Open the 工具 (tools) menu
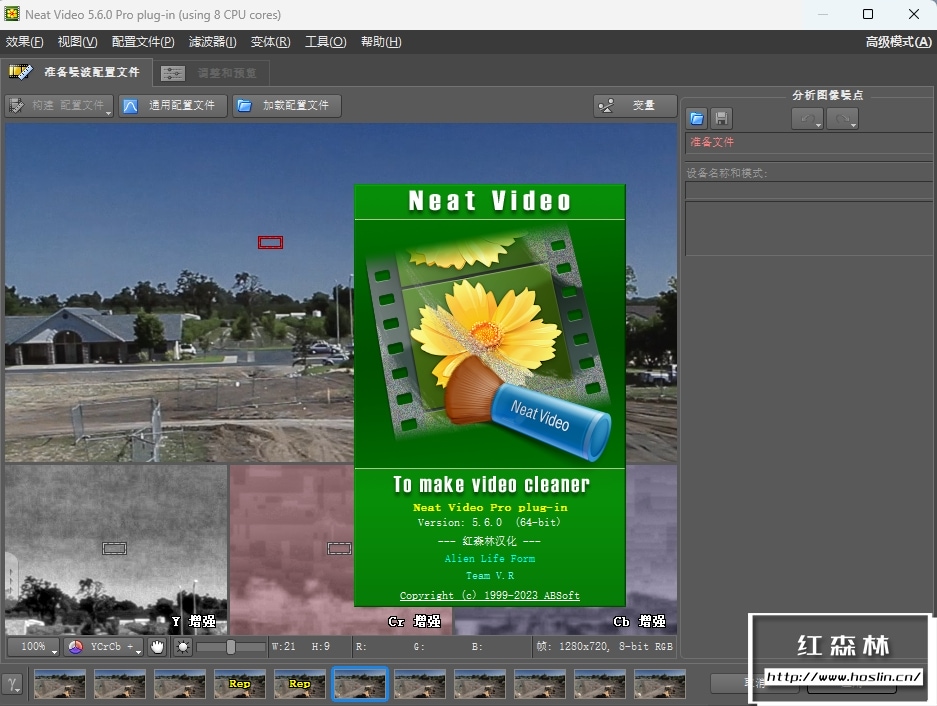The image size is (937, 706). (325, 42)
